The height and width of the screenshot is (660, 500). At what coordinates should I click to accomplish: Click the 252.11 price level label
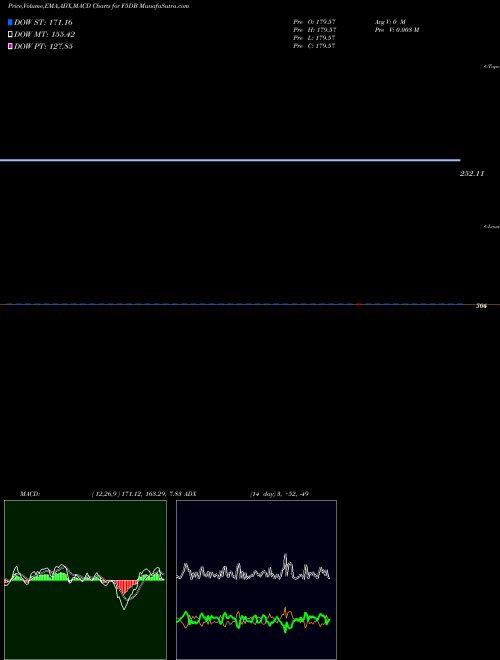coord(472,173)
